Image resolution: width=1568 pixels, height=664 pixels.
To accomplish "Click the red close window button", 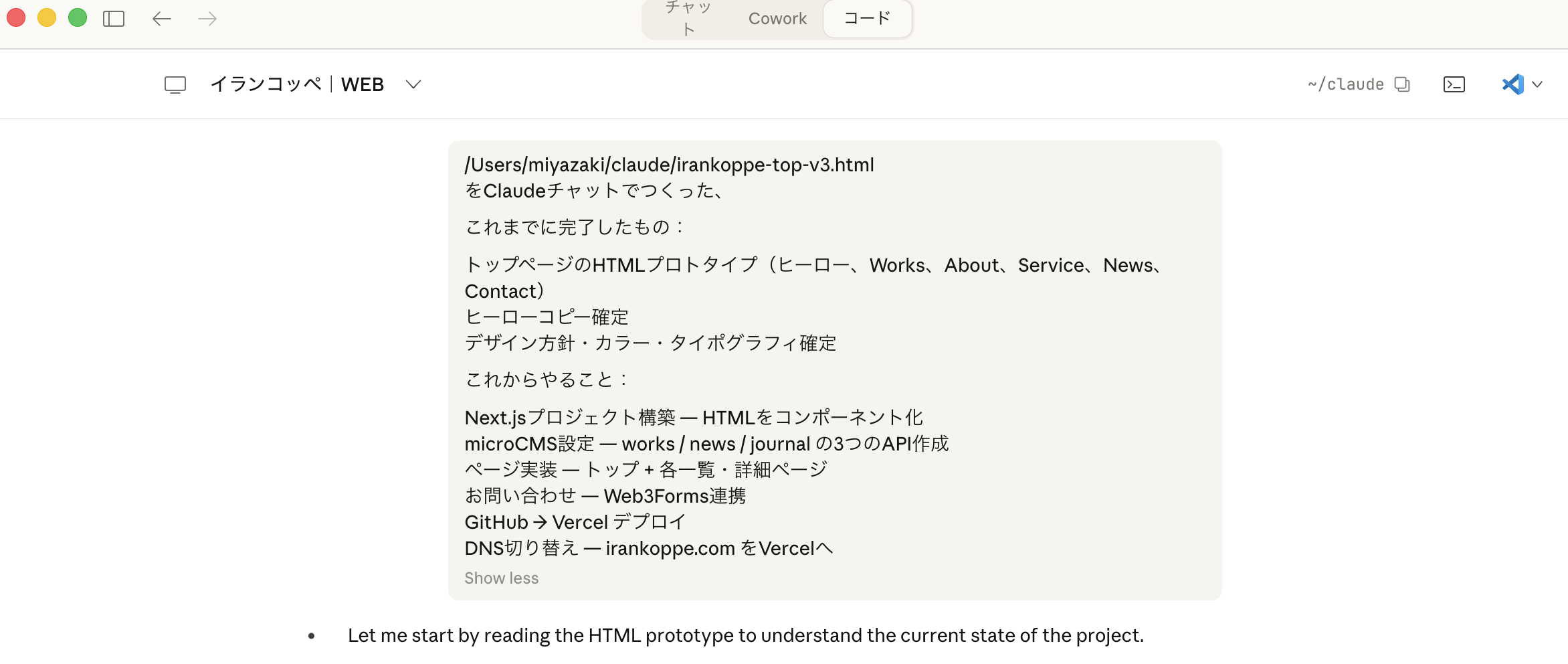I will point(16,17).
